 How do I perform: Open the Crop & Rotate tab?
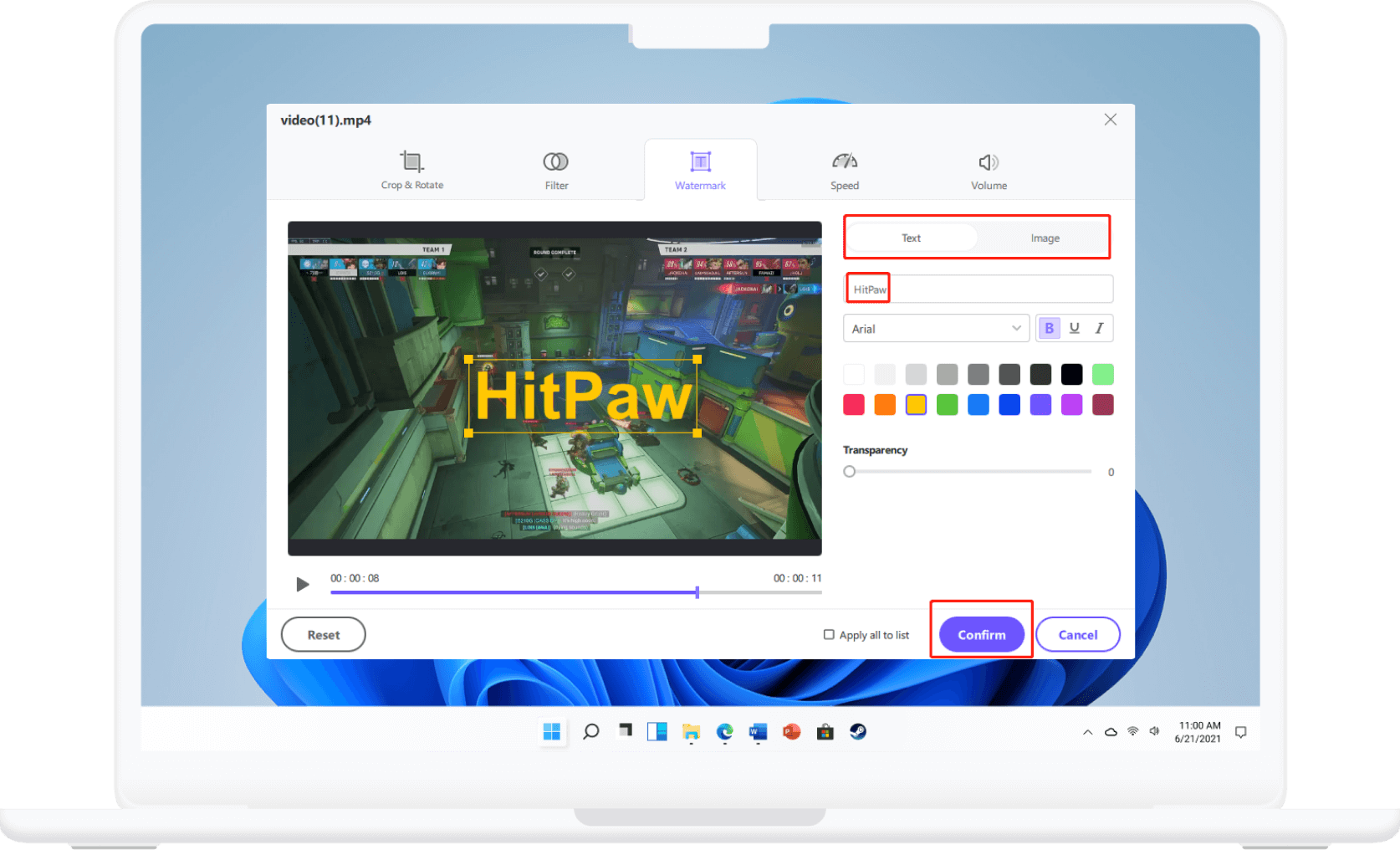tap(411, 171)
